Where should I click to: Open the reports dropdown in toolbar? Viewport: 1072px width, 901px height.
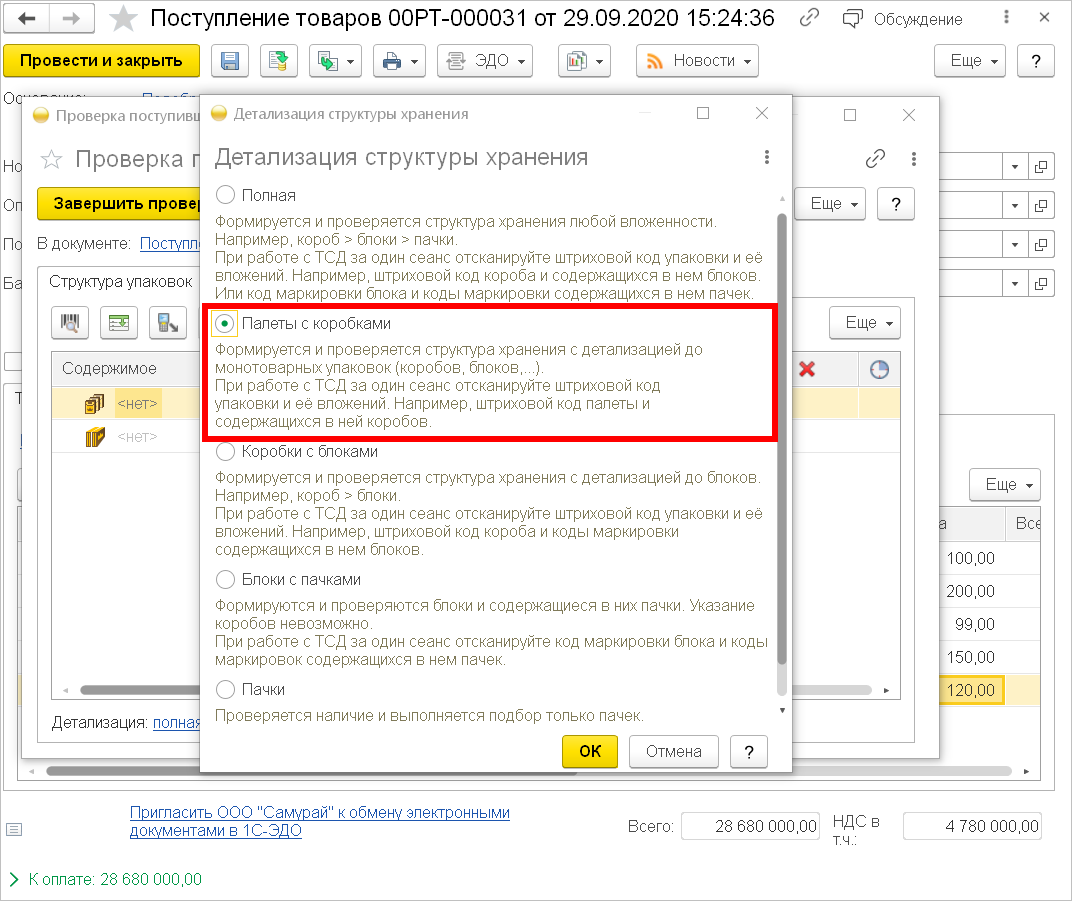pos(584,61)
